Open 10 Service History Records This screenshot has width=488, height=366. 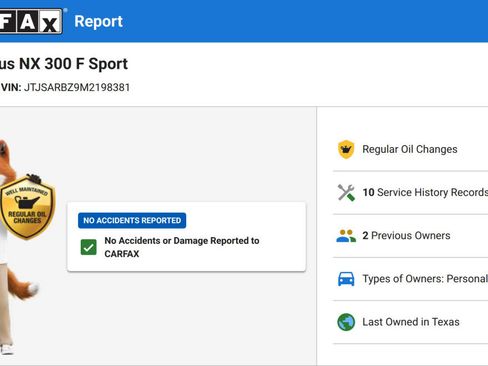pyautogui.click(x=410, y=192)
